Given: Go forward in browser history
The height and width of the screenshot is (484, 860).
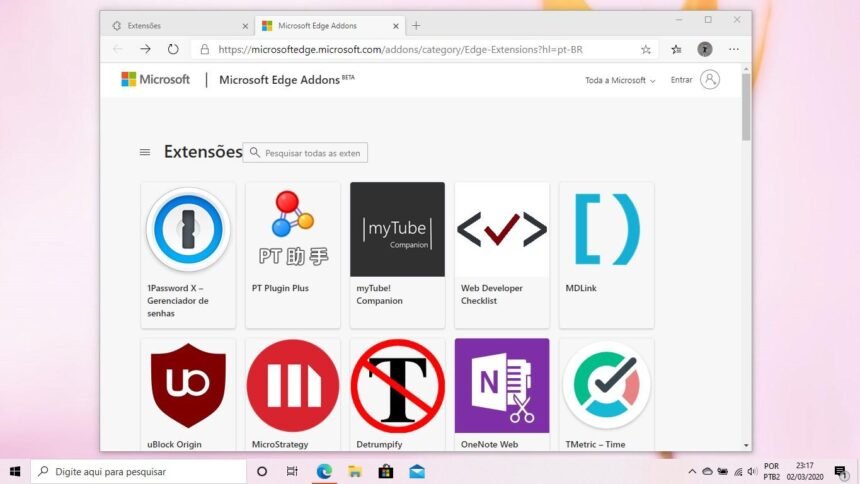Looking at the screenshot, I should (145, 49).
